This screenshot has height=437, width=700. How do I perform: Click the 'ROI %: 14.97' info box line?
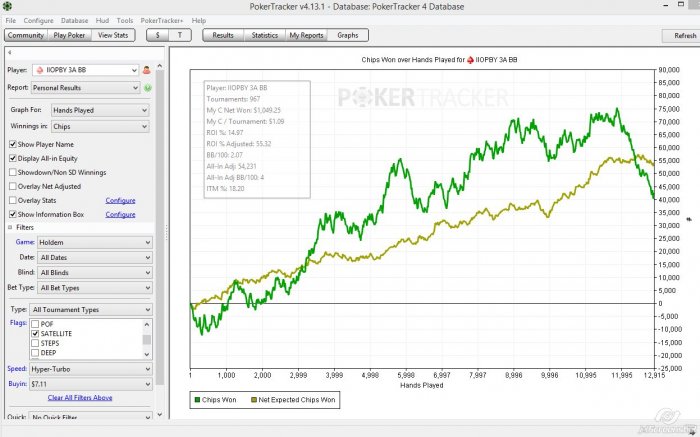(225, 133)
